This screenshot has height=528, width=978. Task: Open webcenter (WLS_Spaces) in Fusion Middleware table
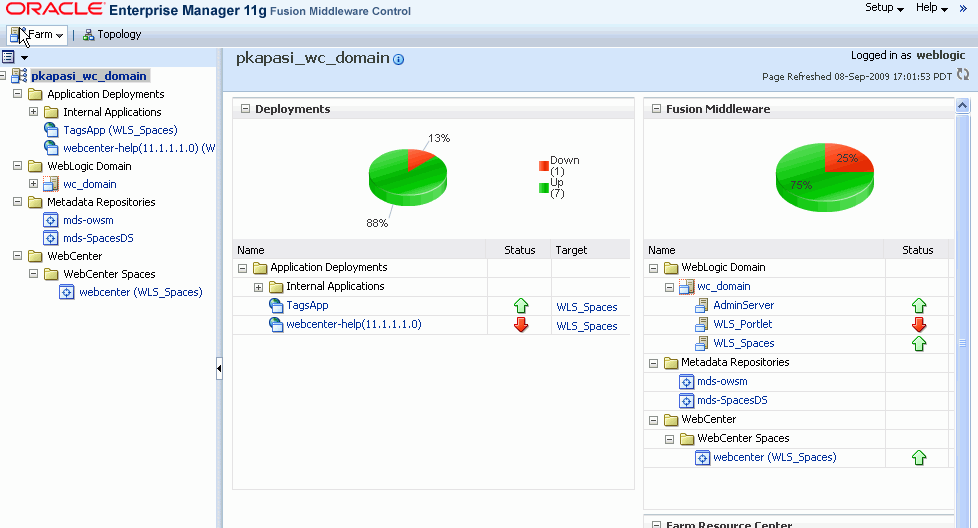pos(775,458)
